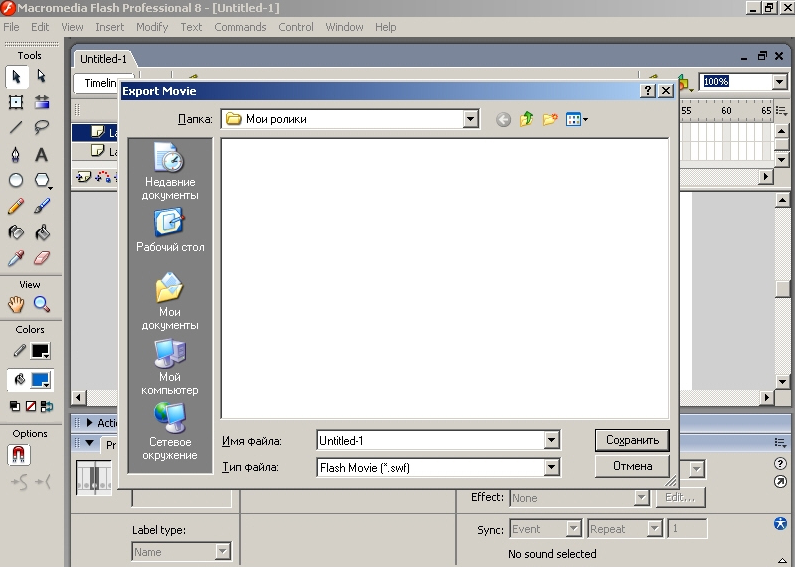The image size is (795, 568).
Task: Open Недавние документы location
Action: [x=170, y=171]
